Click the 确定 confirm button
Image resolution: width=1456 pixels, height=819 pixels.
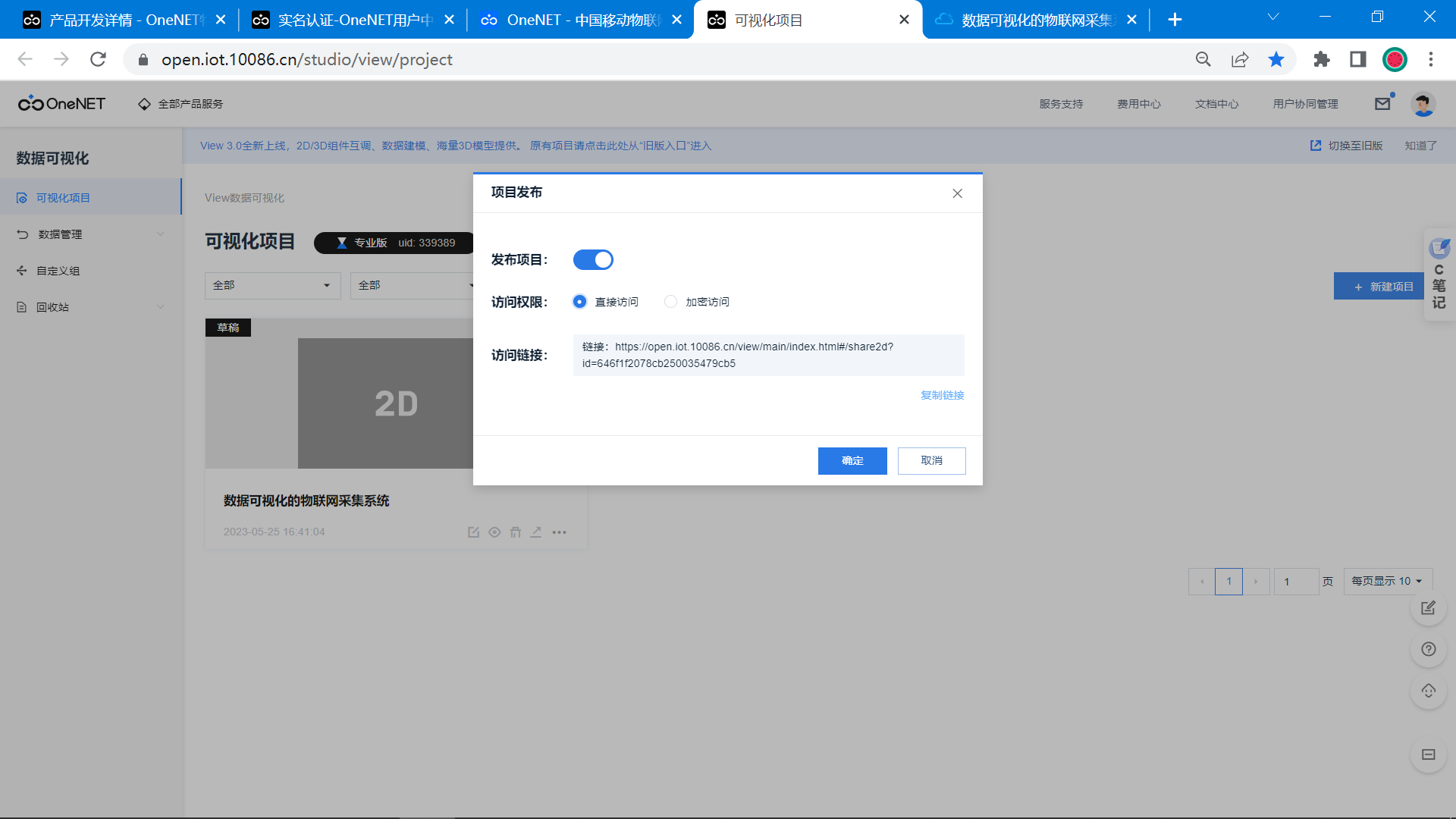(x=852, y=461)
